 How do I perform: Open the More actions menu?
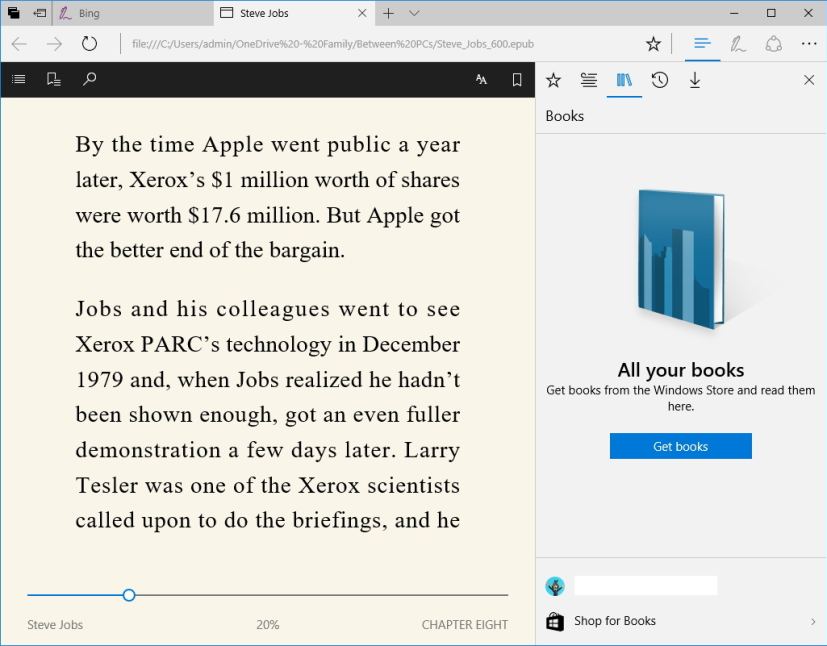point(810,44)
